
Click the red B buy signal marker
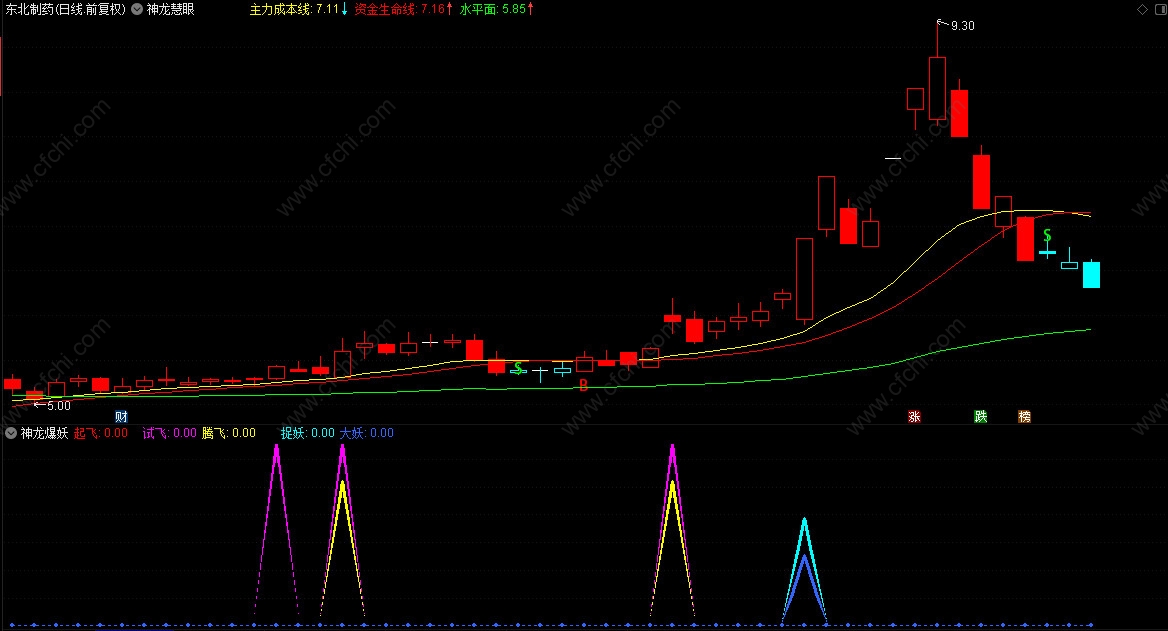584,386
